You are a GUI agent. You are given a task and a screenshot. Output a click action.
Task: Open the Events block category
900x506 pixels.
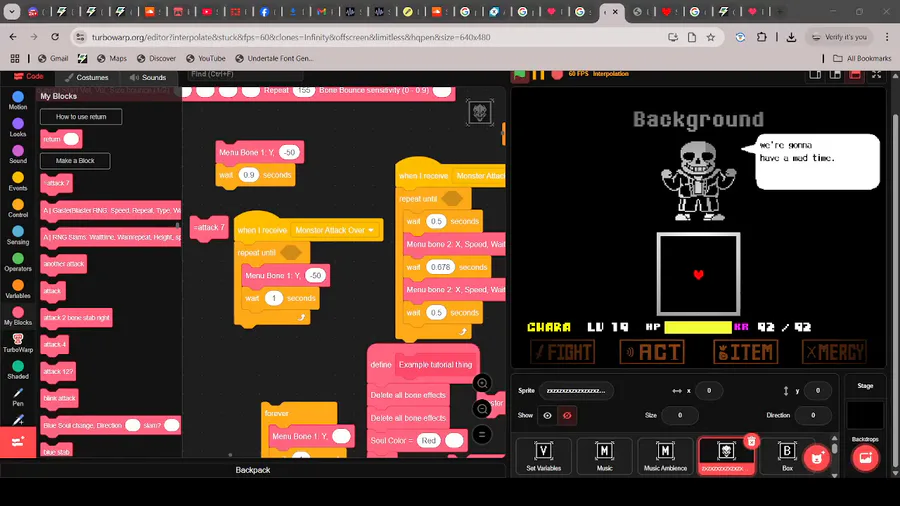(x=18, y=181)
